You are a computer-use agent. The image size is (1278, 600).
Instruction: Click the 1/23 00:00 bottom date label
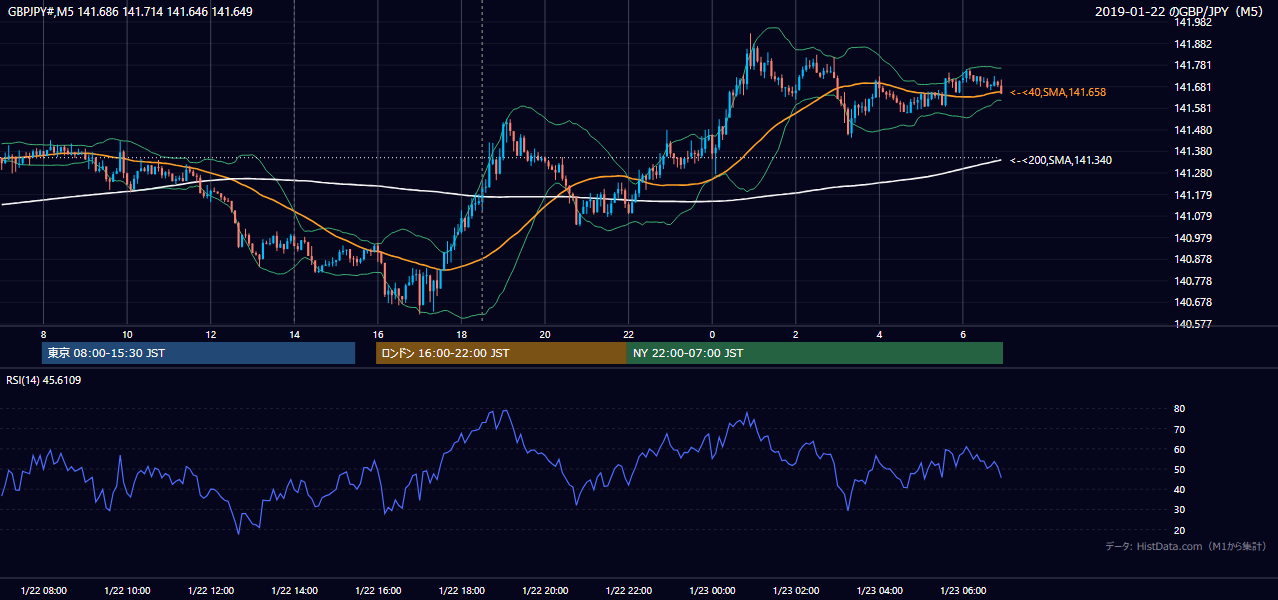click(712, 591)
